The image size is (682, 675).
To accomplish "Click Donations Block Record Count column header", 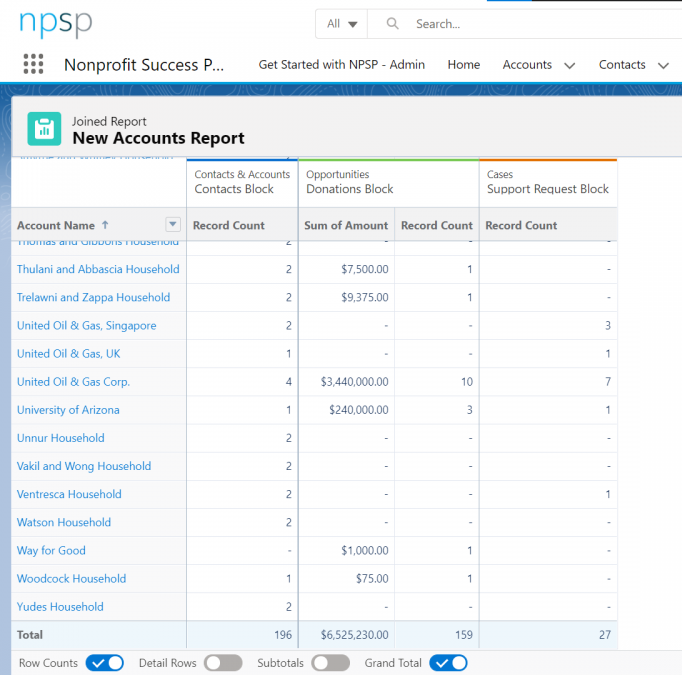I will pyautogui.click(x=437, y=225).
